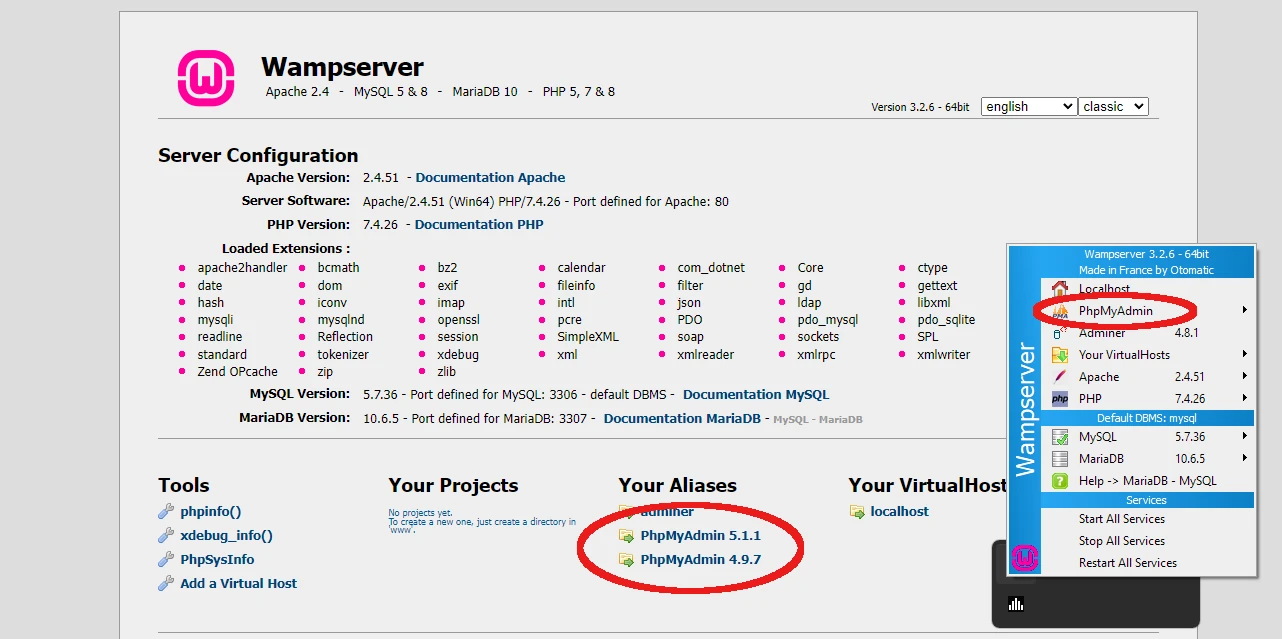1282x639 pixels.
Task: Click the MySQL database icon with green checkmark
Action: click(x=1060, y=437)
